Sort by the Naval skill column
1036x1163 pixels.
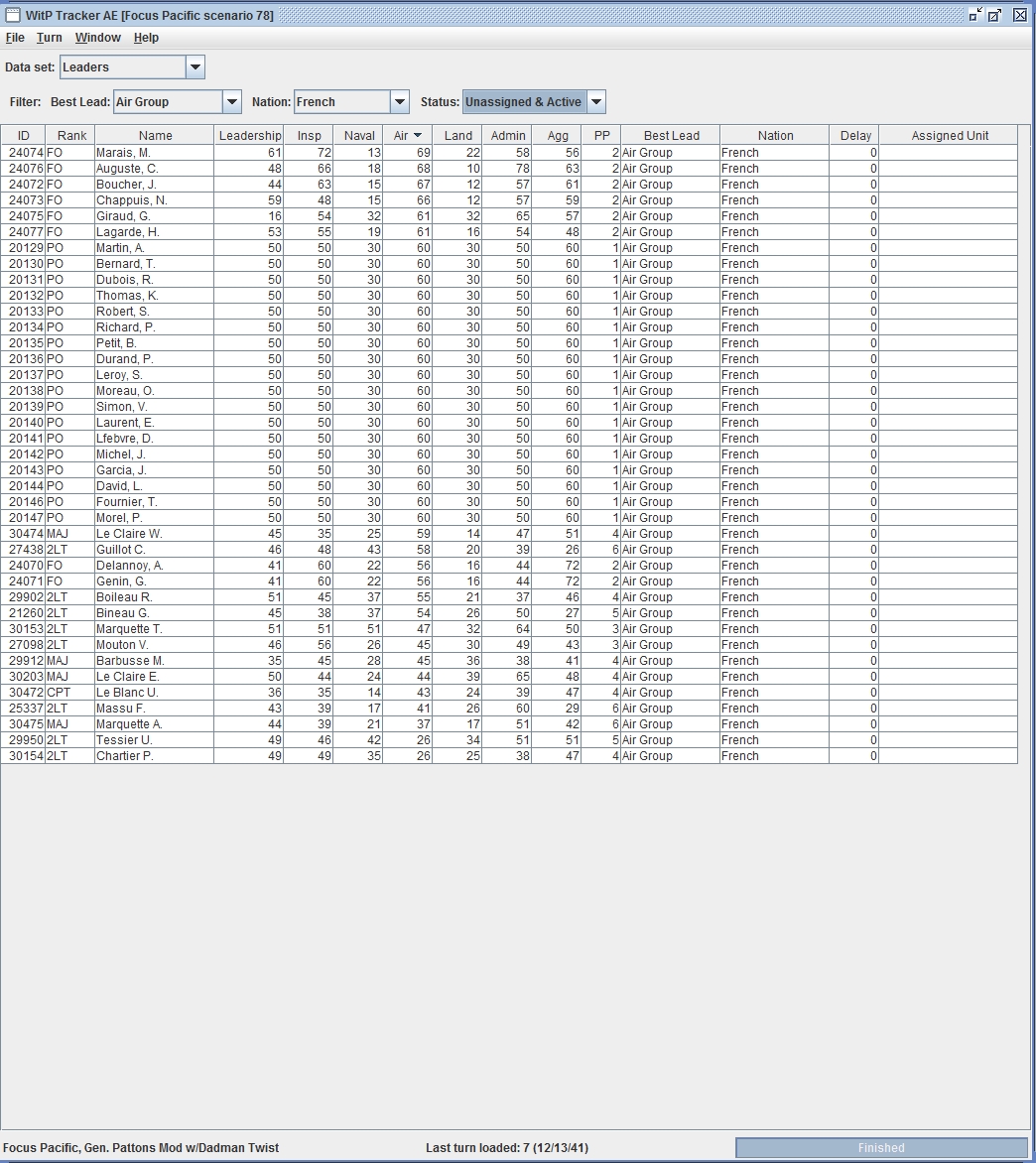click(x=358, y=134)
